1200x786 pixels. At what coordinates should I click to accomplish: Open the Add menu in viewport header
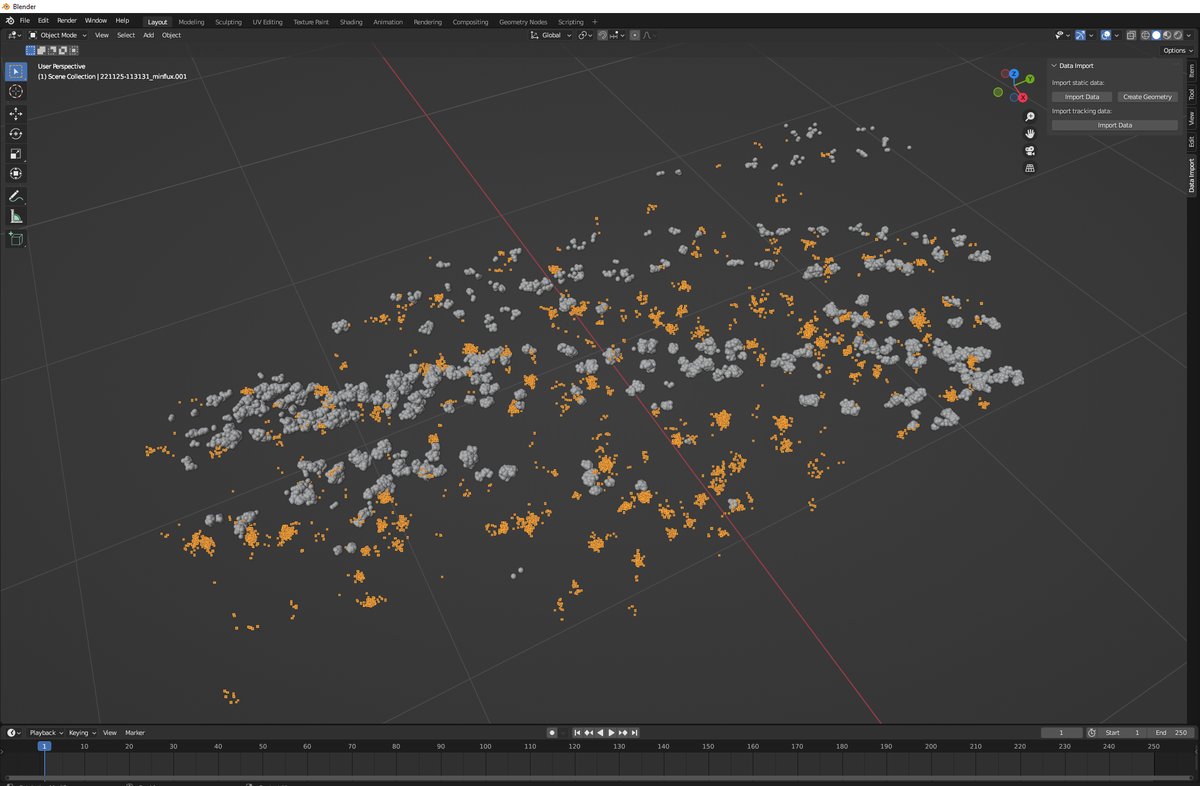click(x=148, y=35)
